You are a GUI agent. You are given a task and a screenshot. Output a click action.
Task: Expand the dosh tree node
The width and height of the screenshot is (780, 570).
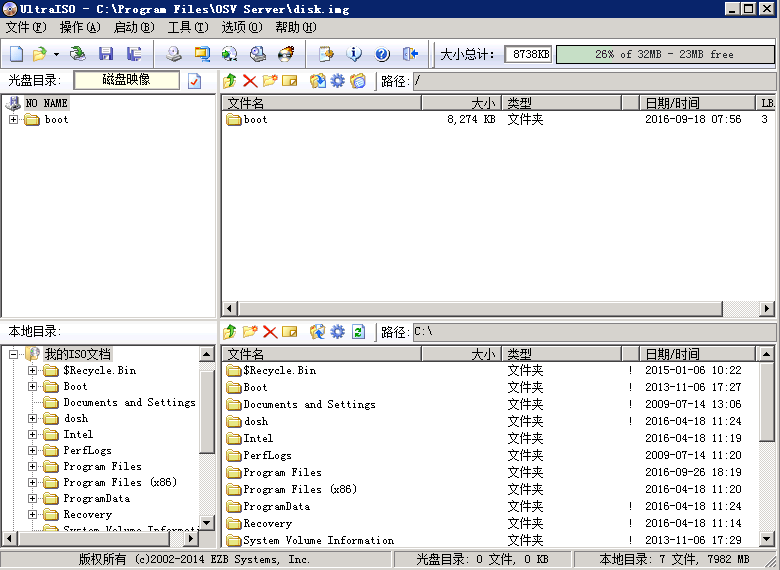(32, 418)
